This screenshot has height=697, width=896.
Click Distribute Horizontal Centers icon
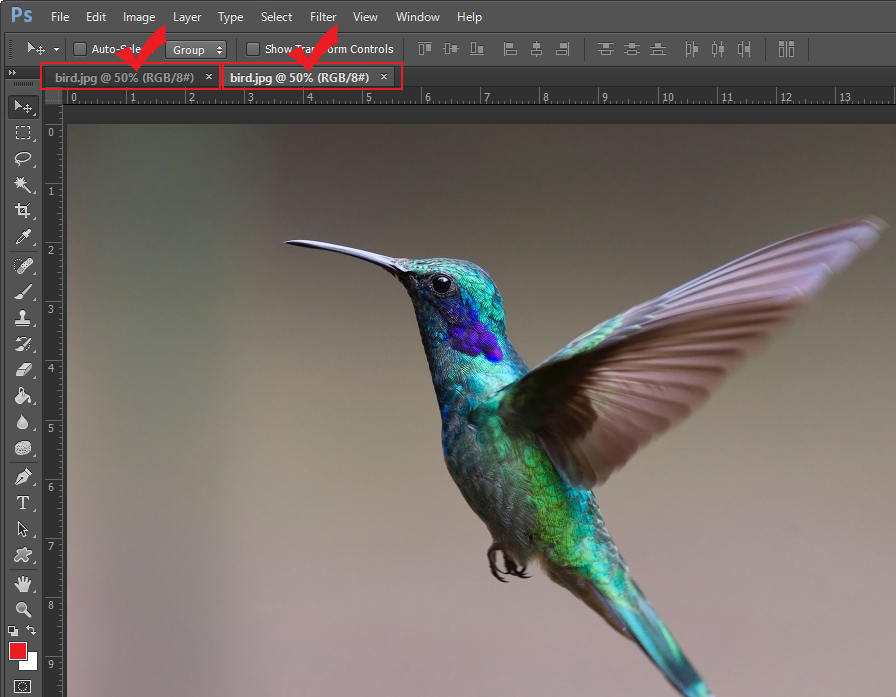[718, 49]
